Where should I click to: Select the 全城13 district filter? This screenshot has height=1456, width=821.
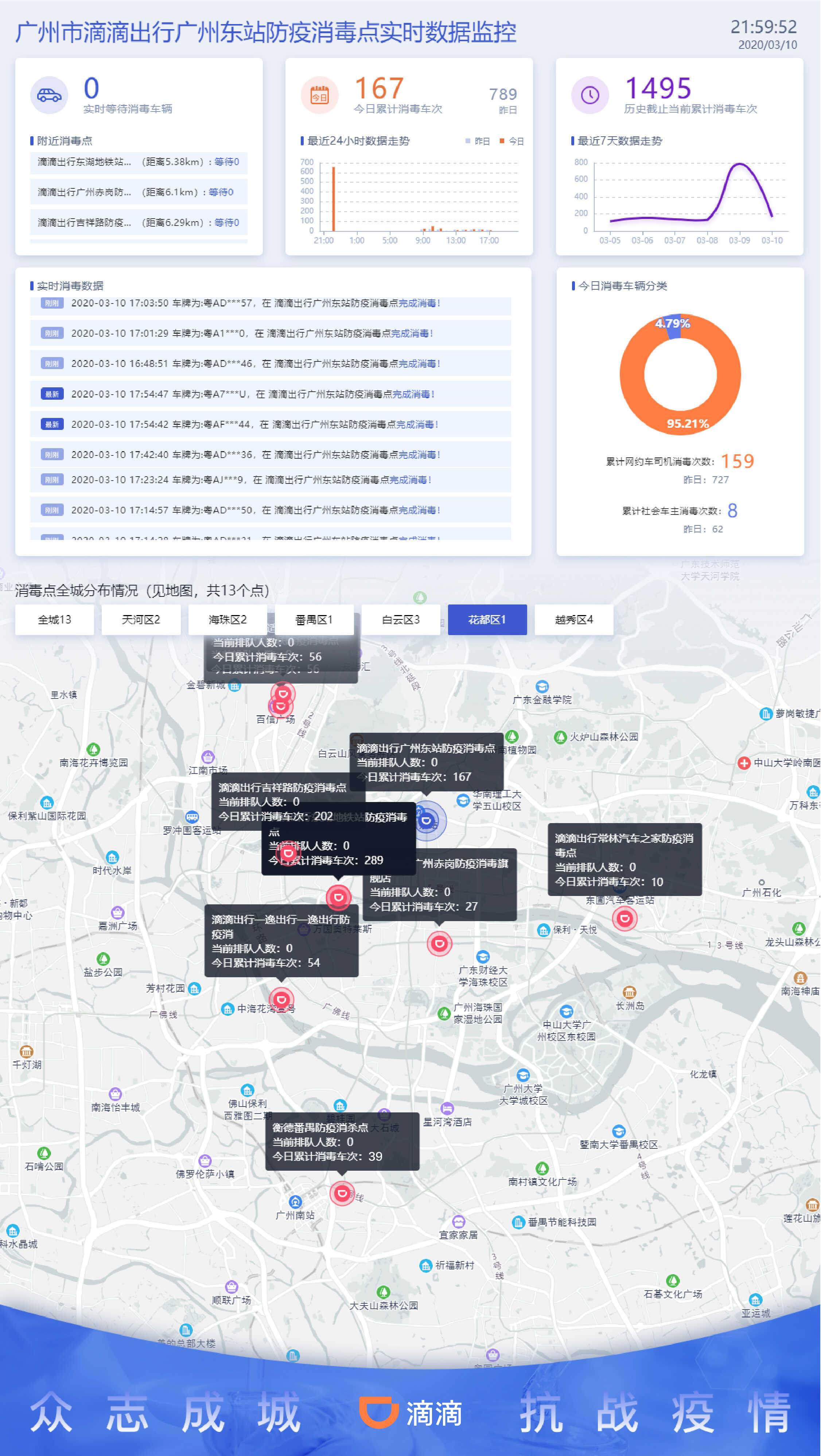[x=54, y=619]
